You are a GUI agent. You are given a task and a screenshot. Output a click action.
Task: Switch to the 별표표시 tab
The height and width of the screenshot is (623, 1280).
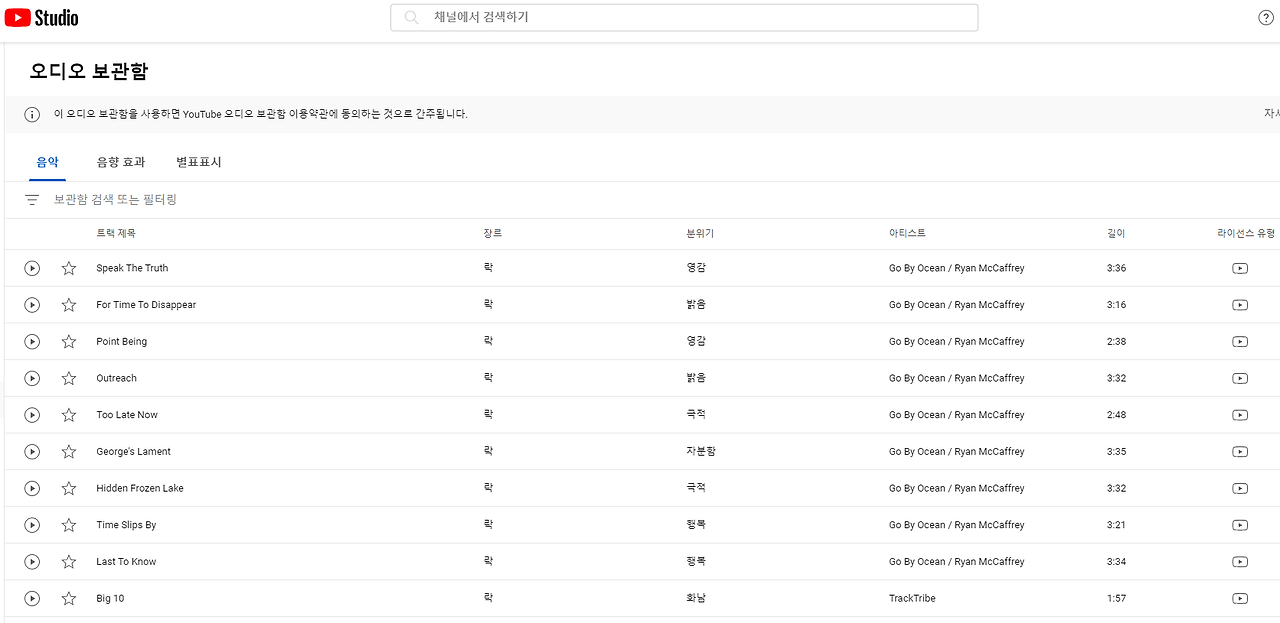coord(199,162)
